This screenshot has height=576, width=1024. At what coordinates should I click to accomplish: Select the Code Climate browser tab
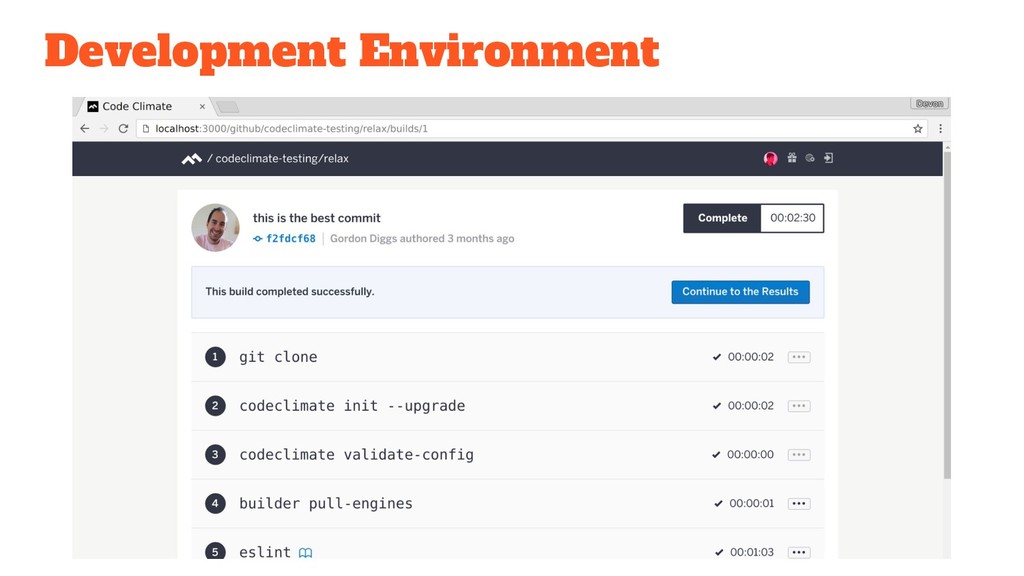[x=144, y=106]
